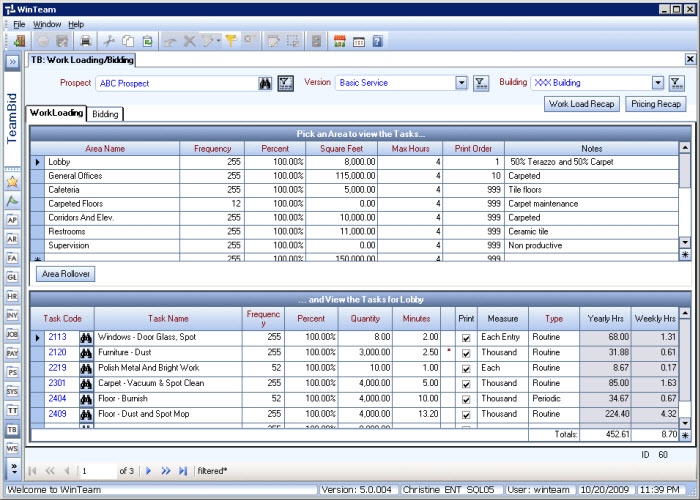Click binoculars lookup for task code 2113
700x500 pixels.
click(86, 338)
